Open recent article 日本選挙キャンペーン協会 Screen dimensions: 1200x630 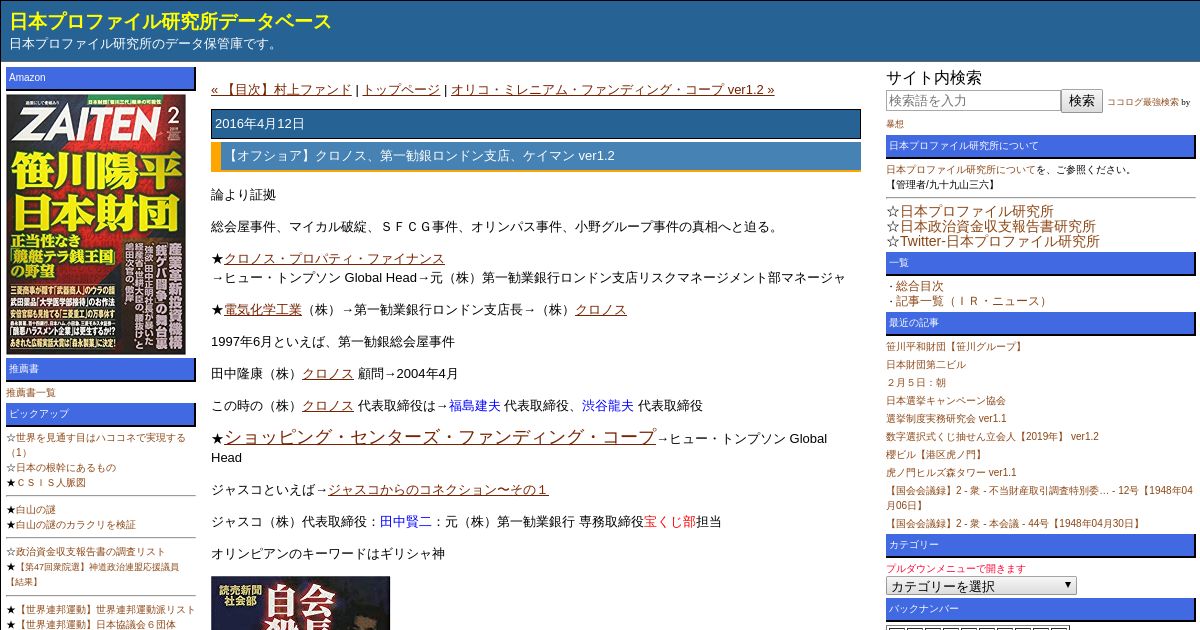pyautogui.click(x=946, y=400)
